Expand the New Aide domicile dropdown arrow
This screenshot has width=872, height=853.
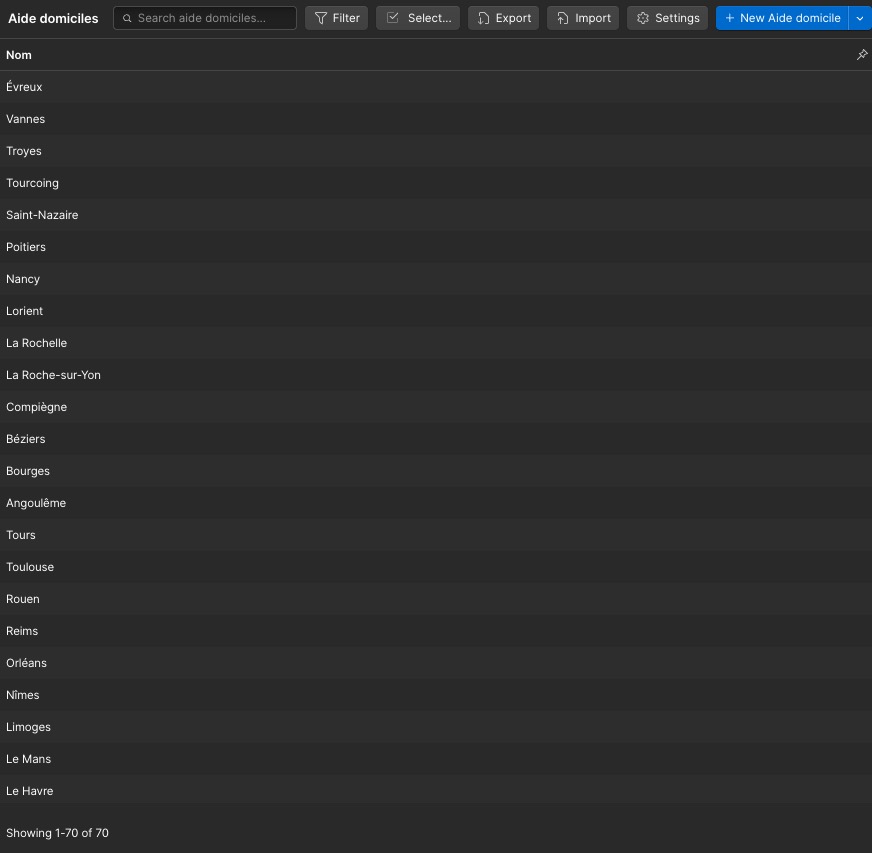[x=860, y=18]
